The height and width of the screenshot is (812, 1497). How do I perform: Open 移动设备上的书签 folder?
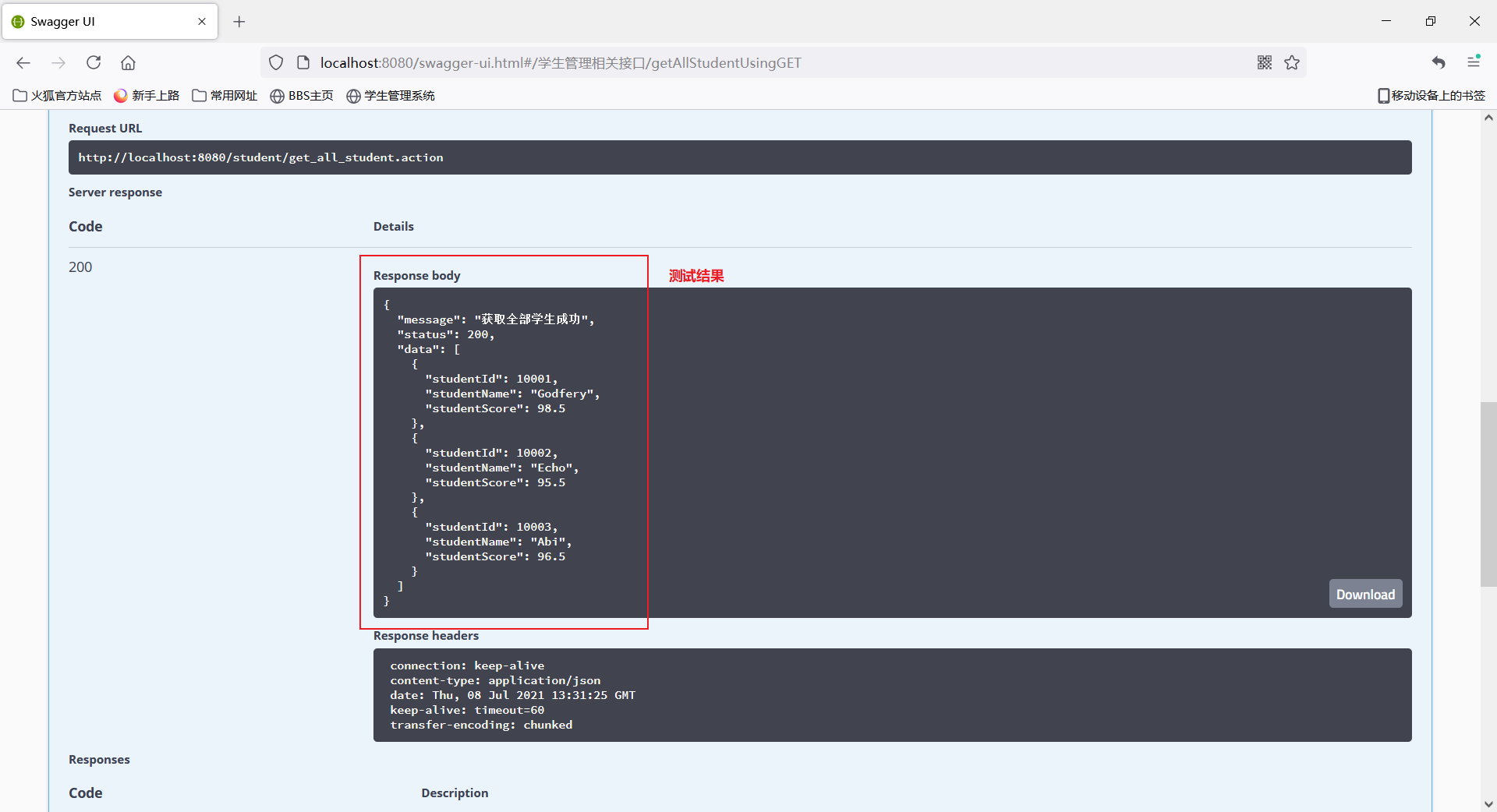pyautogui.click(x=1432, y=95)
